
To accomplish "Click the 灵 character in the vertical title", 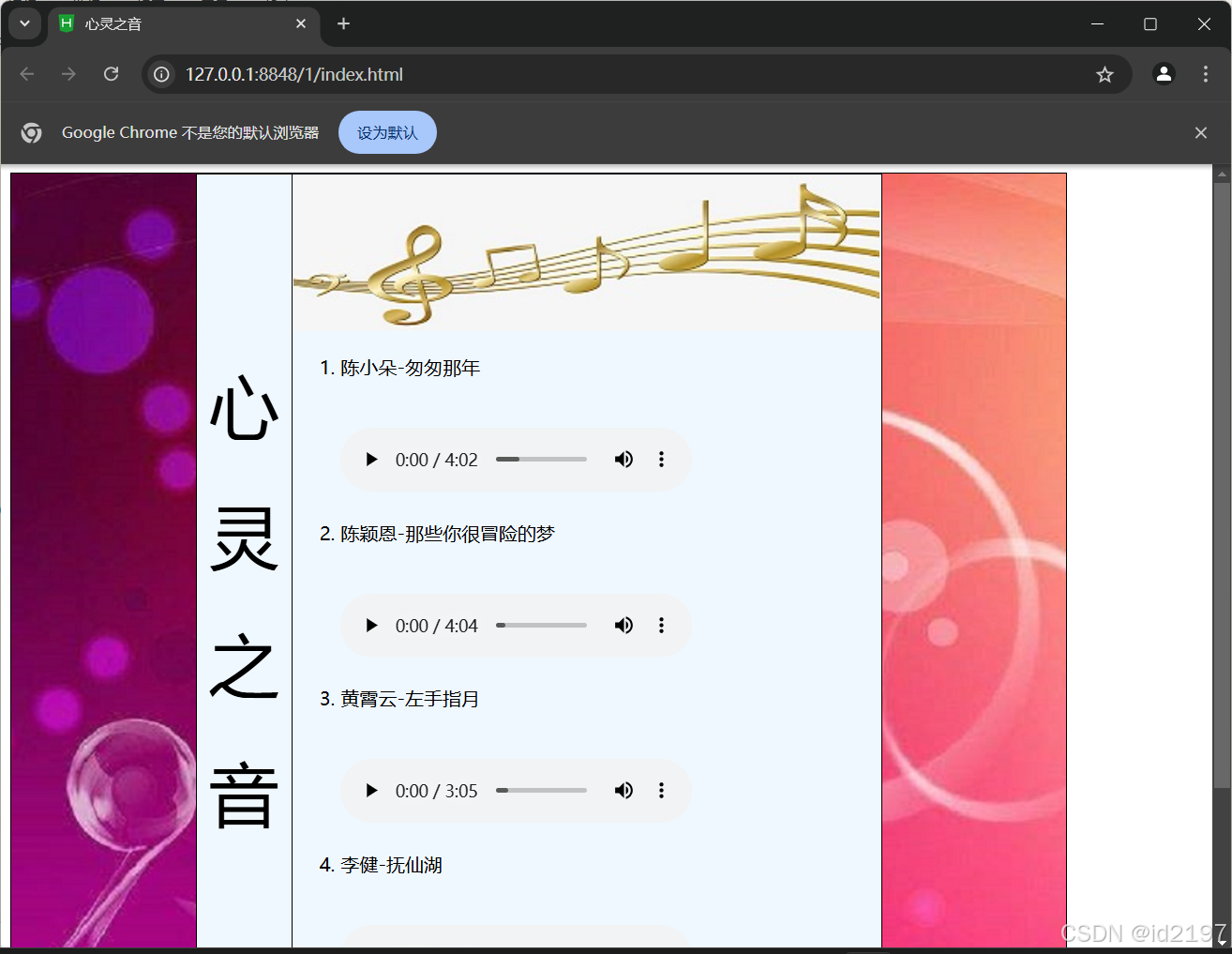I will [244, 538].
